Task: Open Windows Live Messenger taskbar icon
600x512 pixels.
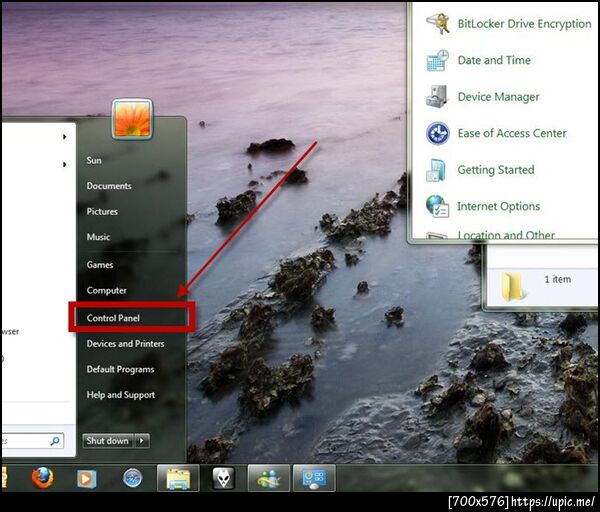Action: [x=269, y=478]
